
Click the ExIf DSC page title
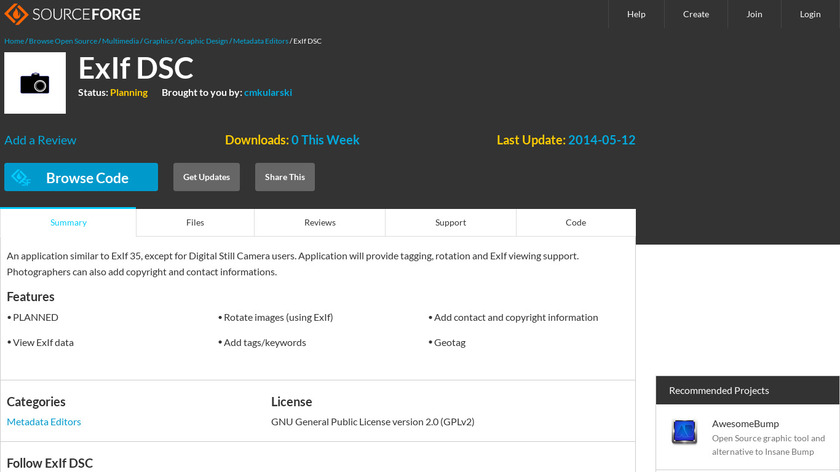[136, 69]
